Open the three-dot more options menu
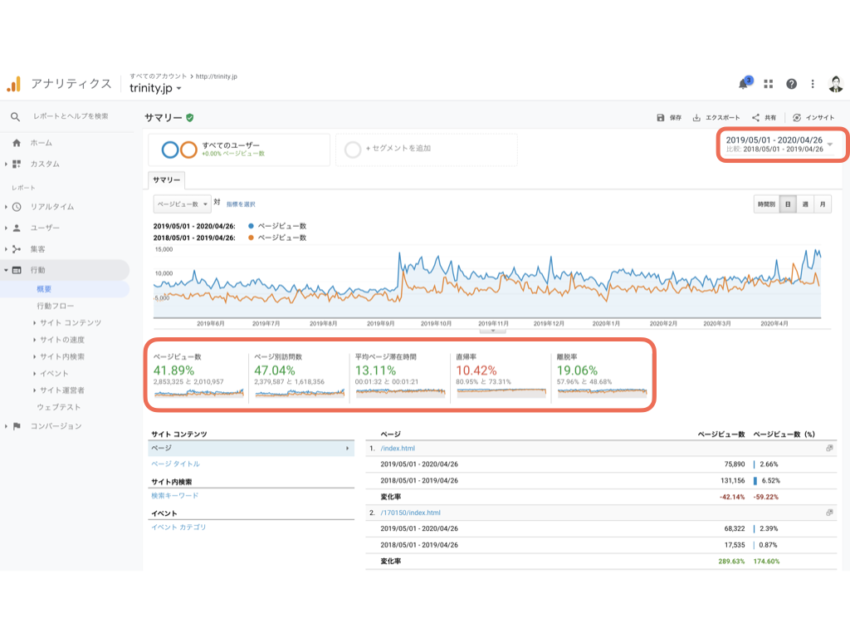This screenshot has width=850, height=638. [x=814, y=85]
